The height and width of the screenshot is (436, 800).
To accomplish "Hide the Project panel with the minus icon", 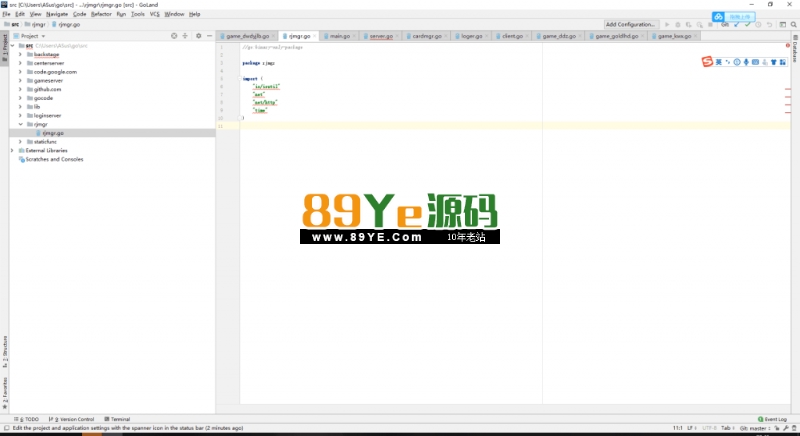I will 209,36.
